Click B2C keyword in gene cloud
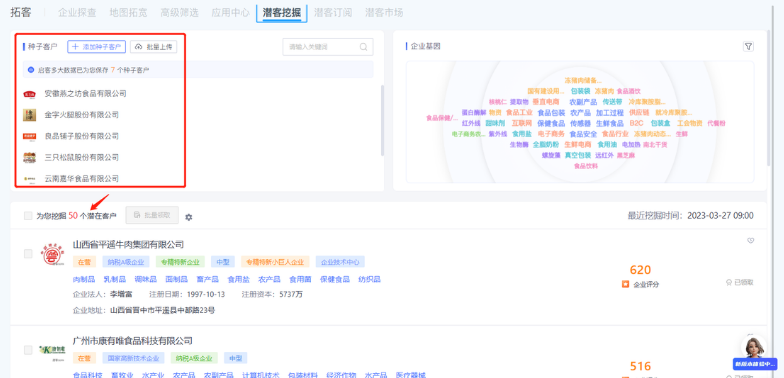This screenshot has height=378, width=784. coord(636,123)
